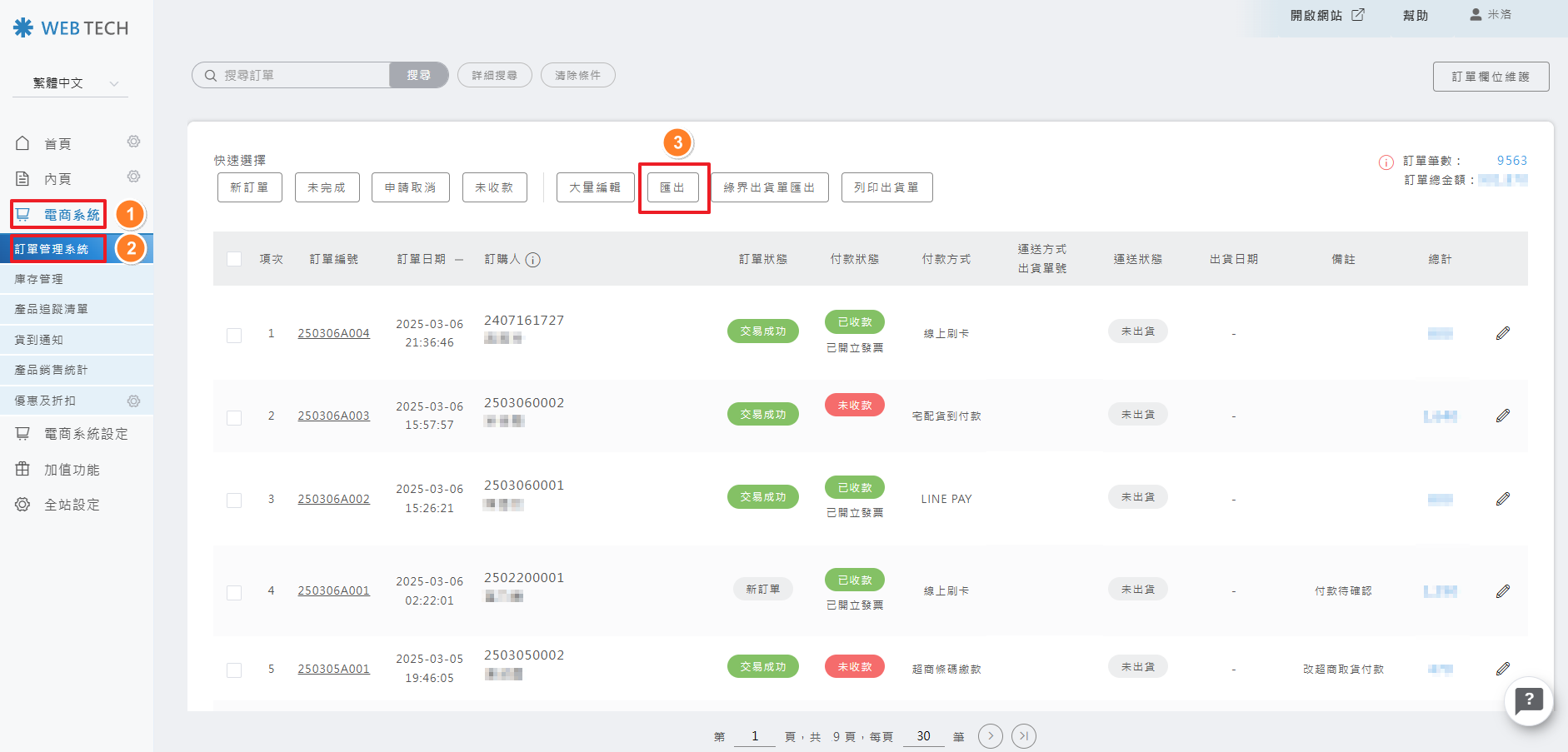Open the 繁體中文 language dropdown
1568x752 pixels.
[x=71, y=83]
